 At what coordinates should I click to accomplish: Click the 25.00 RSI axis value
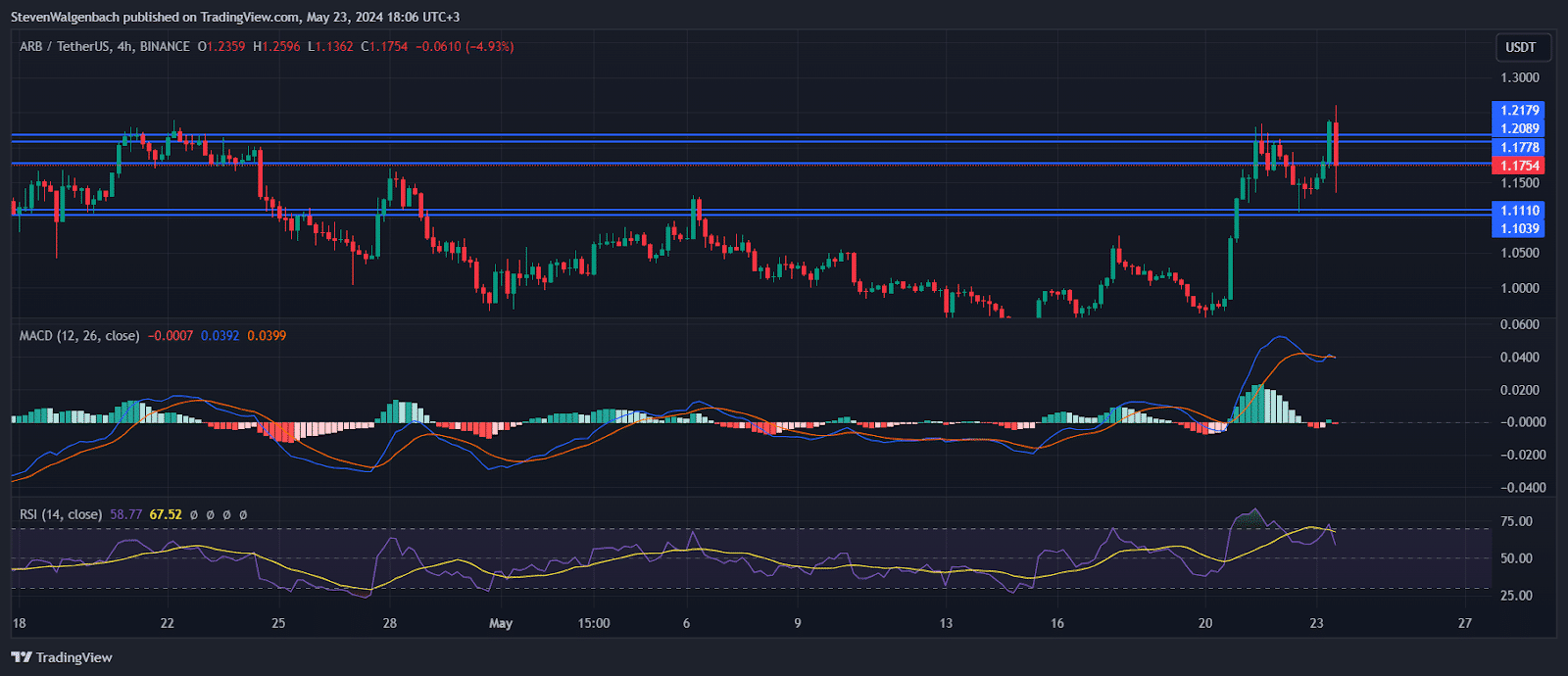(1517, 596)
